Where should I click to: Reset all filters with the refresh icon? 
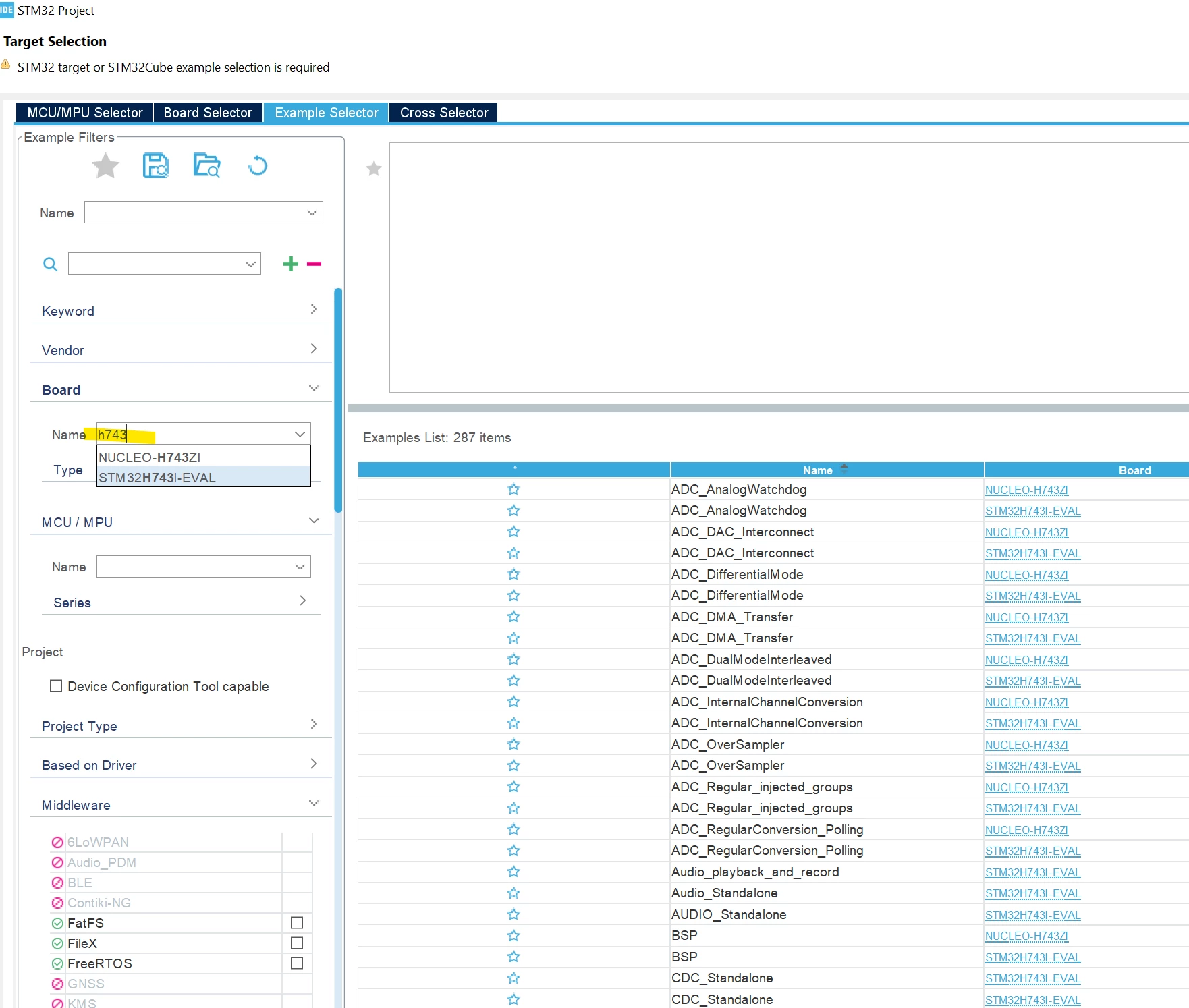coord(257,166)
